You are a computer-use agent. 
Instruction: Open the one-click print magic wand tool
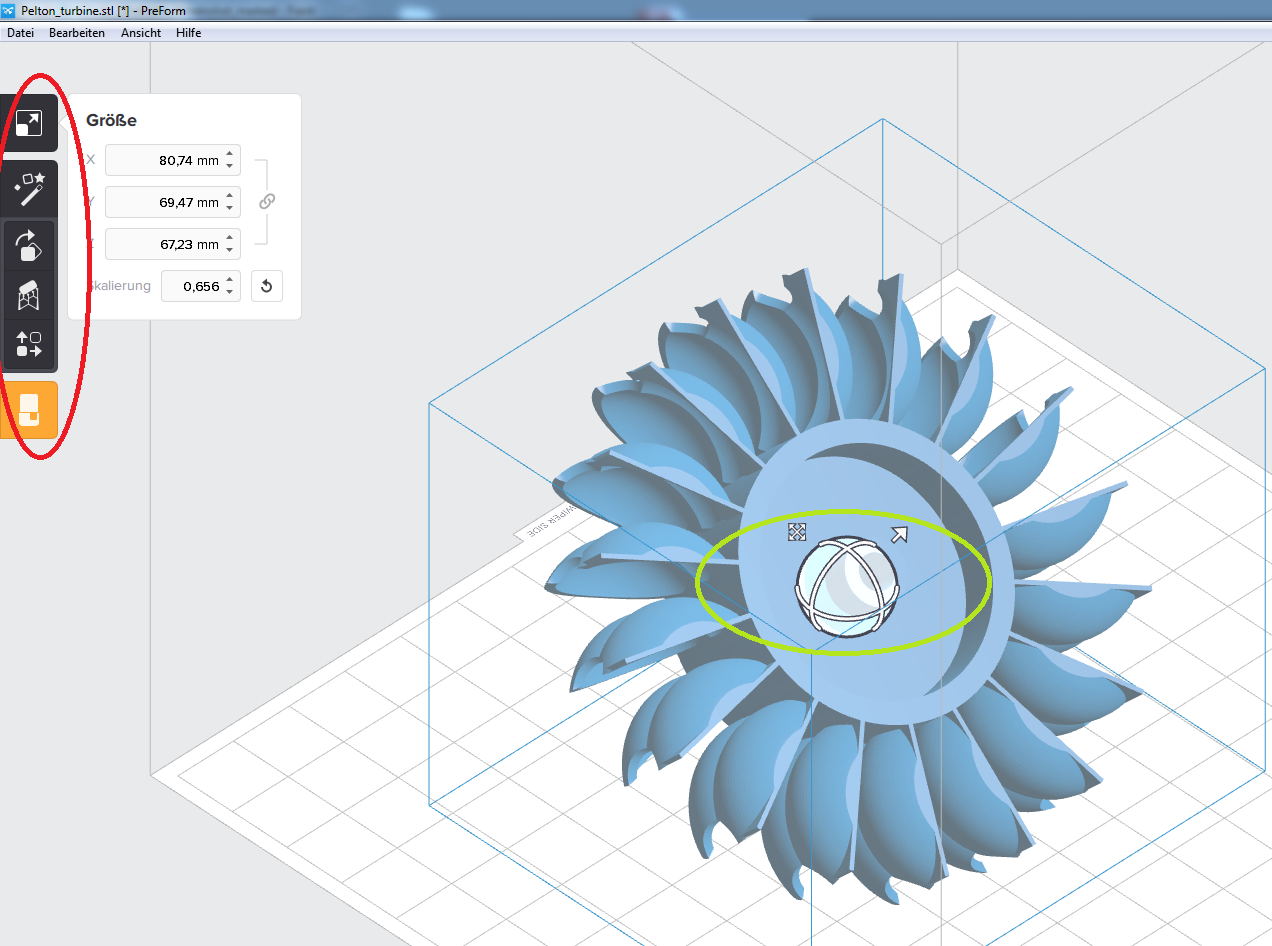(29, 187)
